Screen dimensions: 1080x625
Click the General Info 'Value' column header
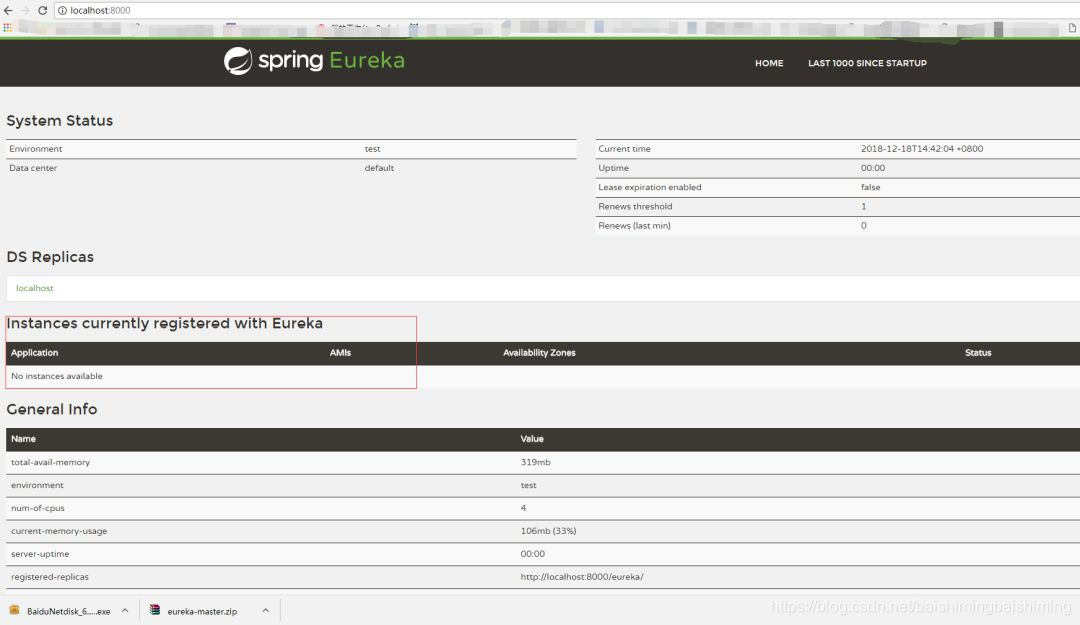[x=532, y=439]
